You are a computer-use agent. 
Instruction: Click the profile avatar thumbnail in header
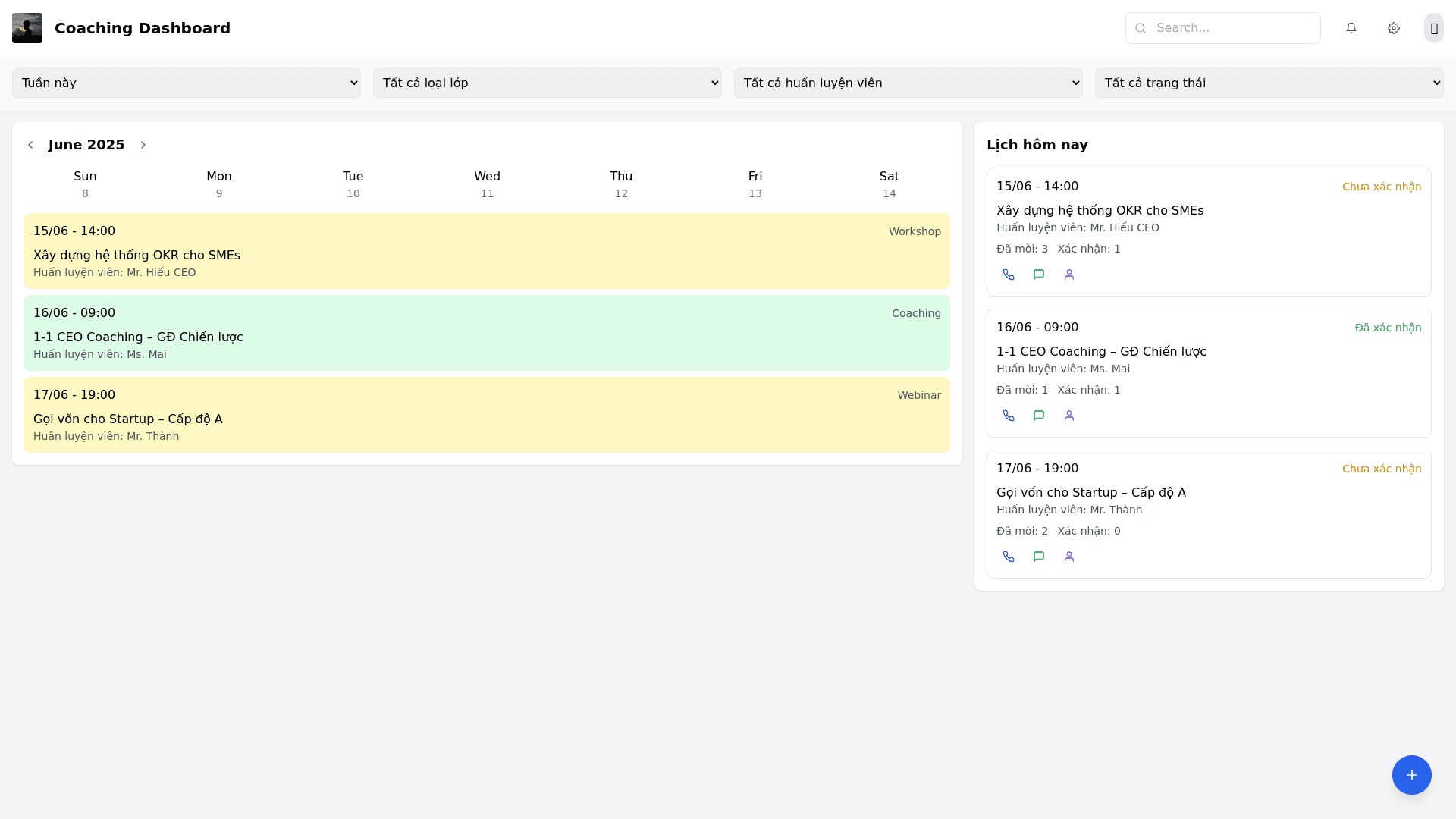pos(27,28)
